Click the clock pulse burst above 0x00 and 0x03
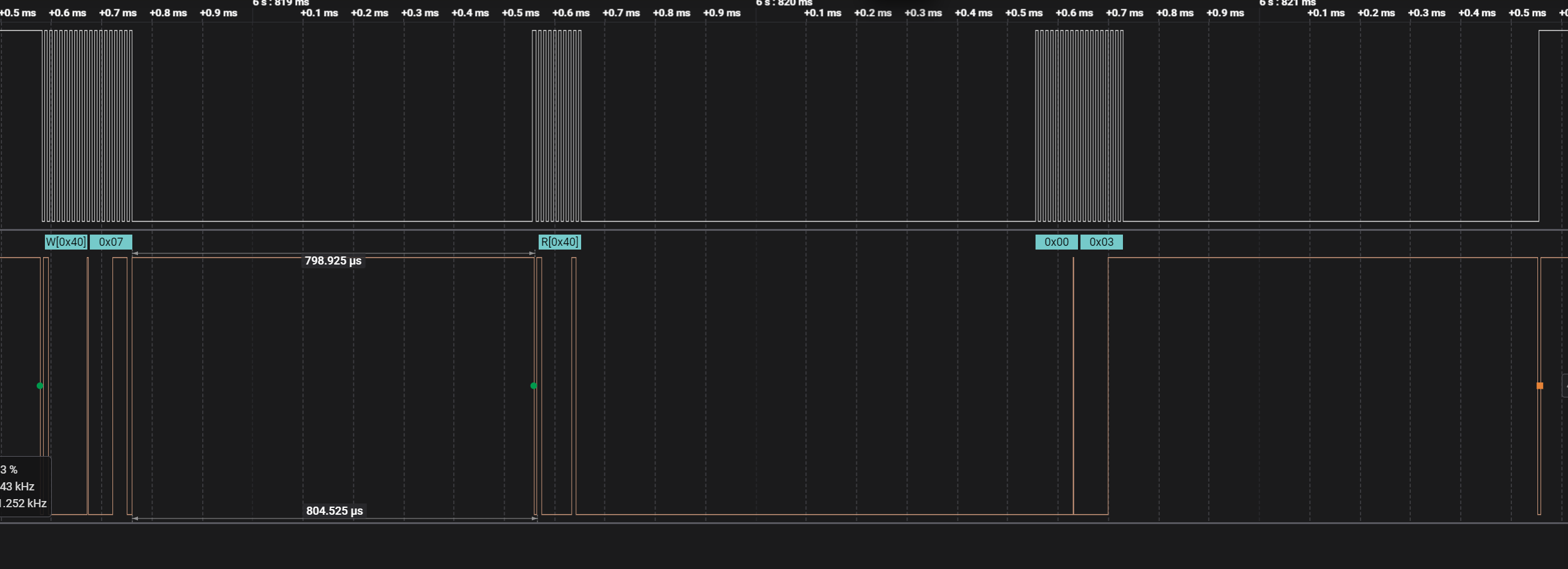The image size is (1568, 569). pyautogui.click(x=1079, y=125)
